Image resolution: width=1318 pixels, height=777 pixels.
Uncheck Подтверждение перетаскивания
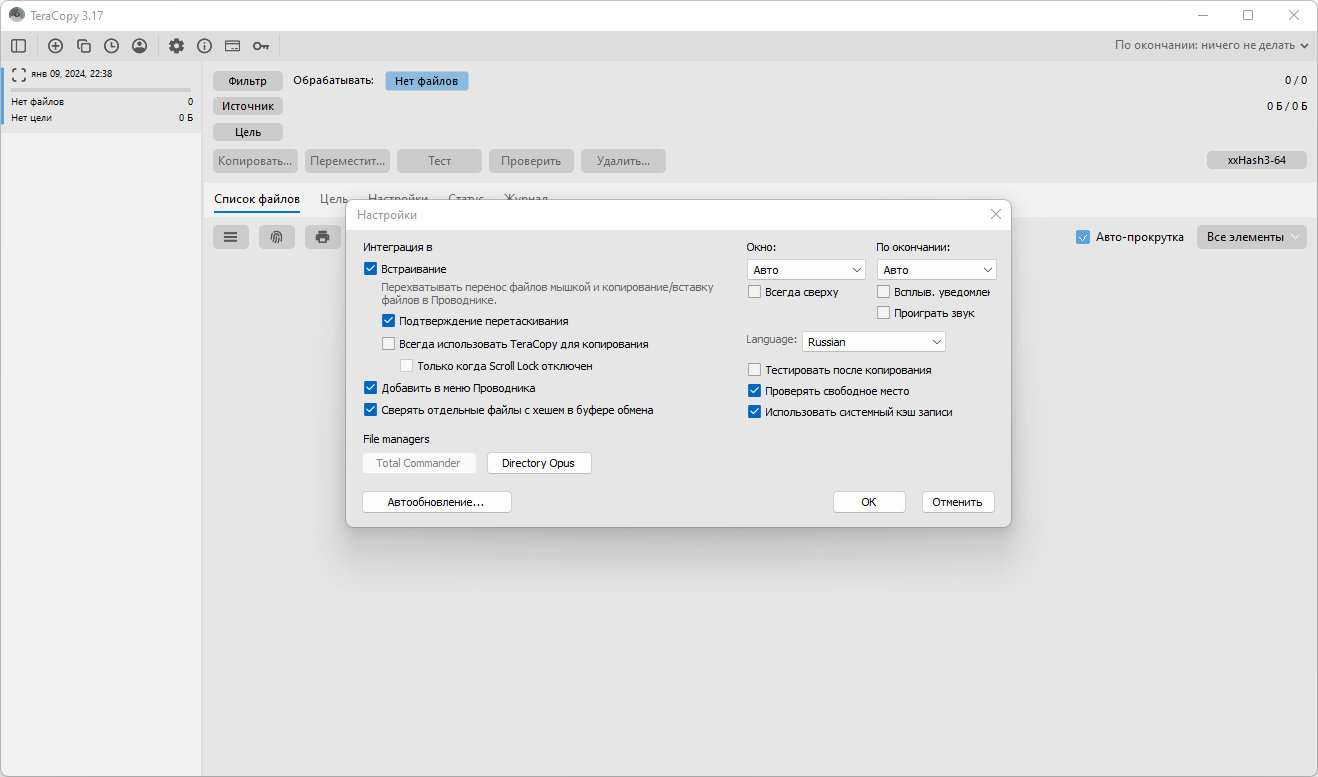pos(389,321)
